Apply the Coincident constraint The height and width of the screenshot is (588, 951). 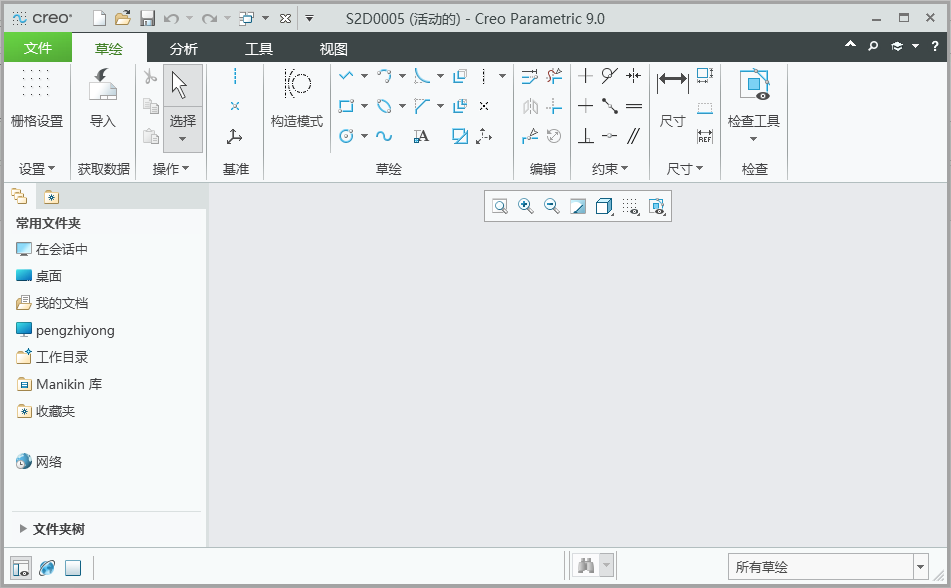(610, 136)
